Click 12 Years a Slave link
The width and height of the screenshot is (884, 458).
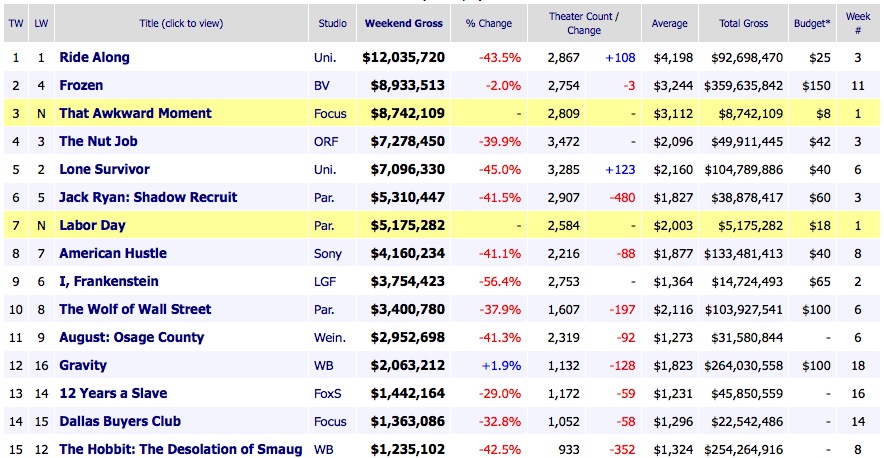(x=113, y=394)
